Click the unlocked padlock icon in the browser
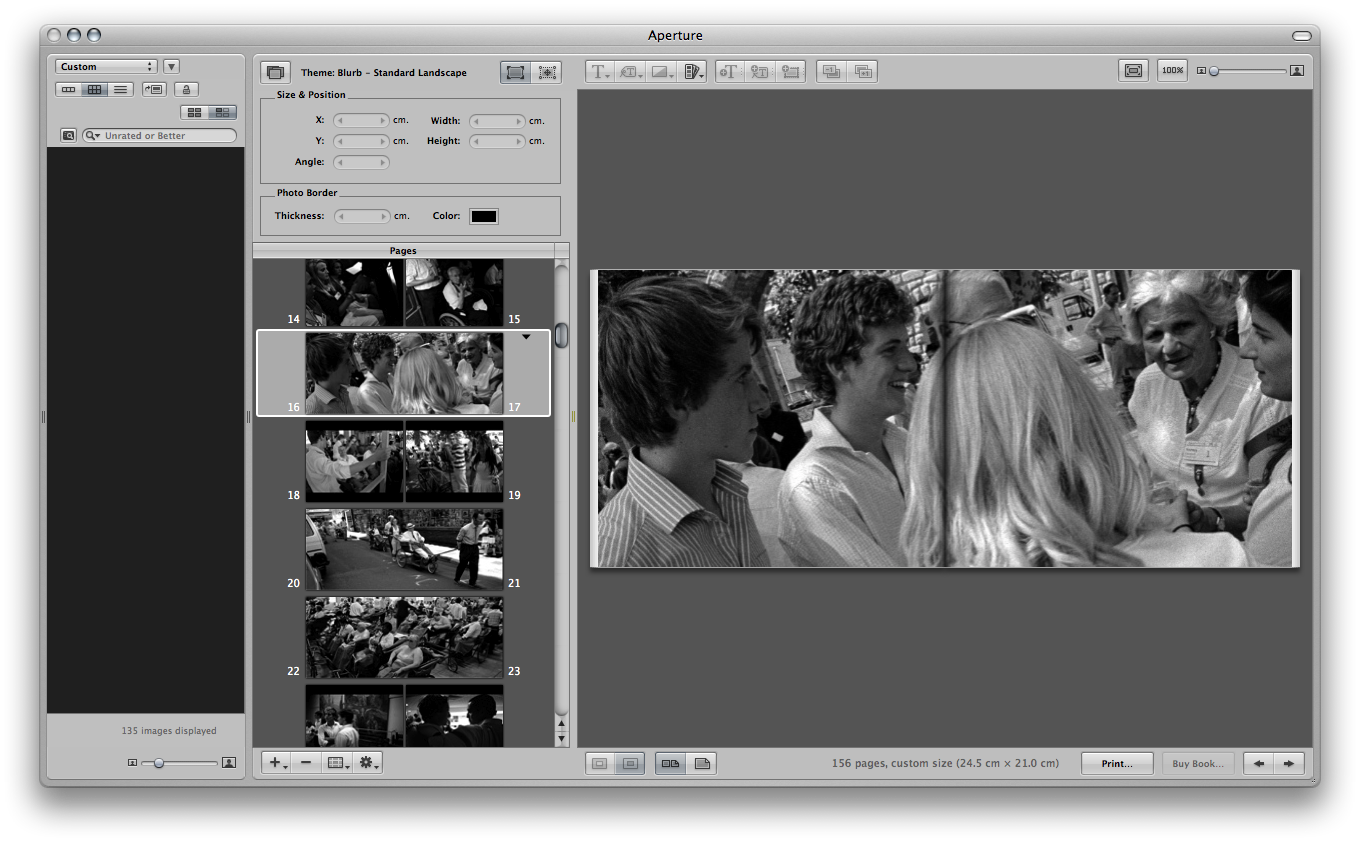This screenshot has width=1360, height=842. coord(186,90)
